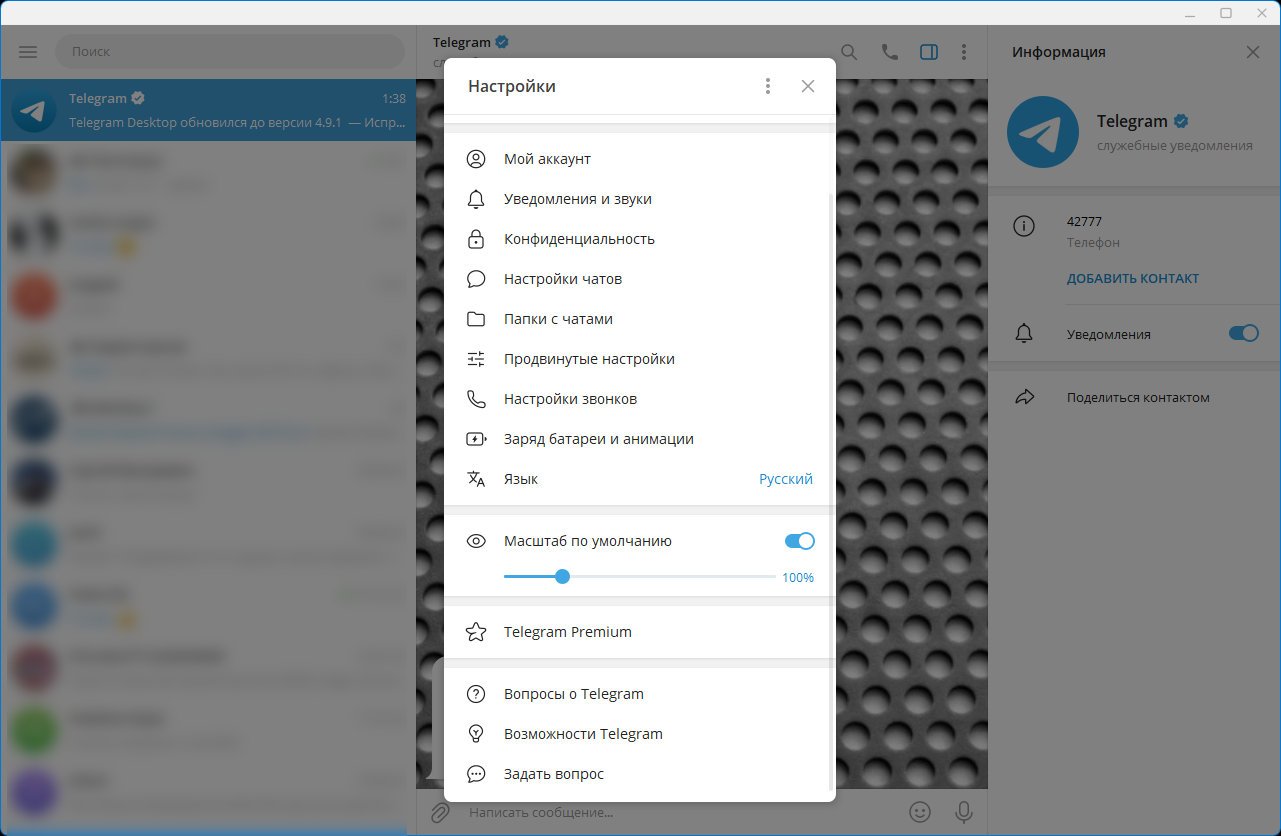Viewport: 1281px width, 836px height.
Task: Click the chat bubble icon for Задать вопрос
Action: 476,774
